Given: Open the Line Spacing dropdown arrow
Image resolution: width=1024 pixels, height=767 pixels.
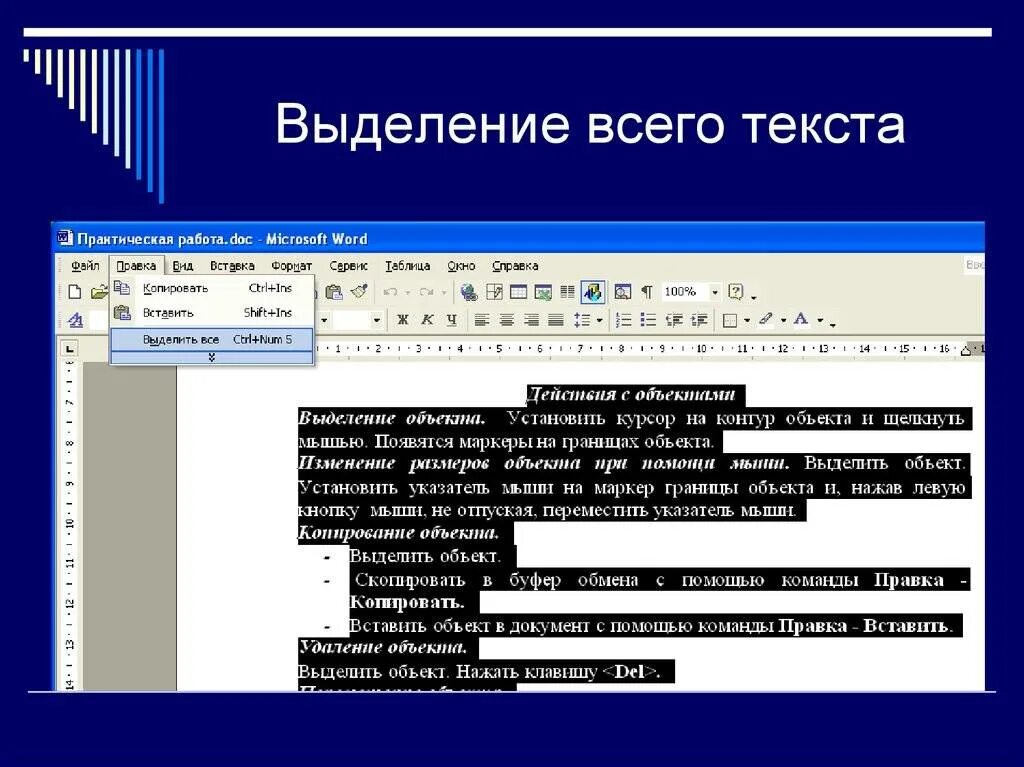Looking at the screenshot, I should point(599,321).
